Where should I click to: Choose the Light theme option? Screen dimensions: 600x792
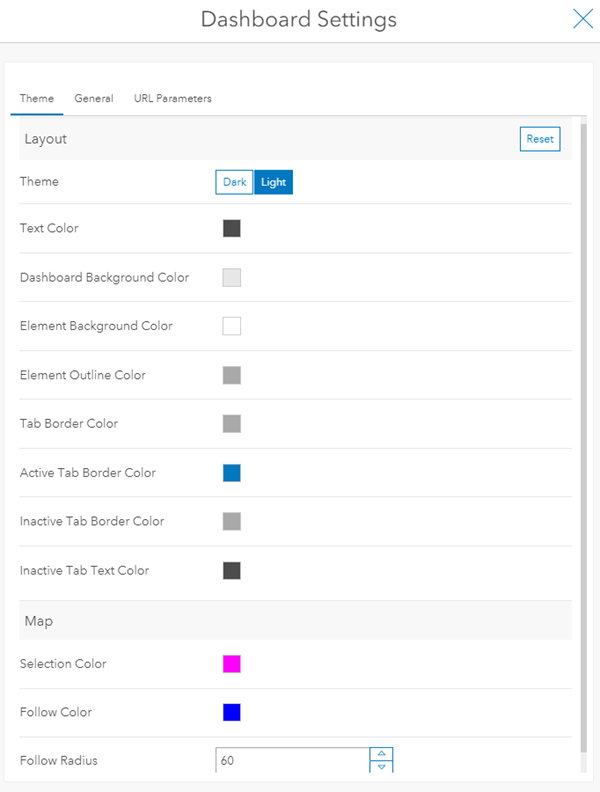273,182
